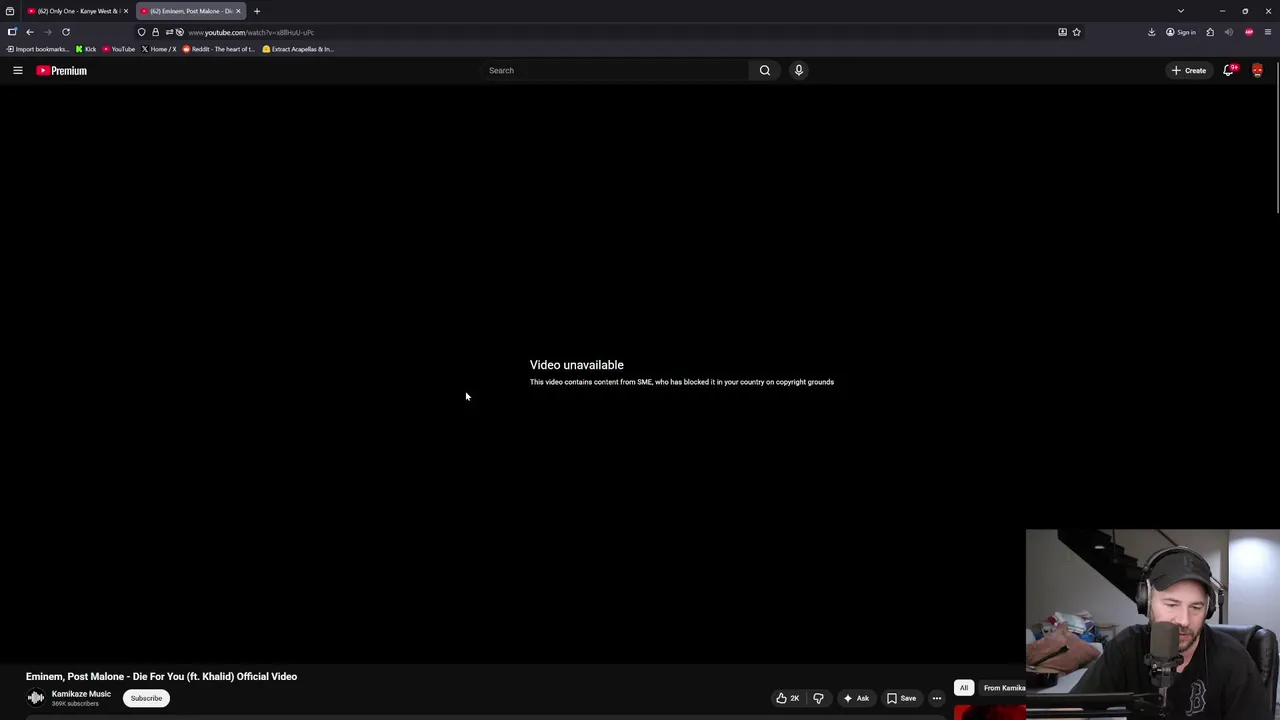This screenshot has width=1280, height=720.
Task: Go back to the previous page
Action: pyautogui.click(x=30, y=32)
